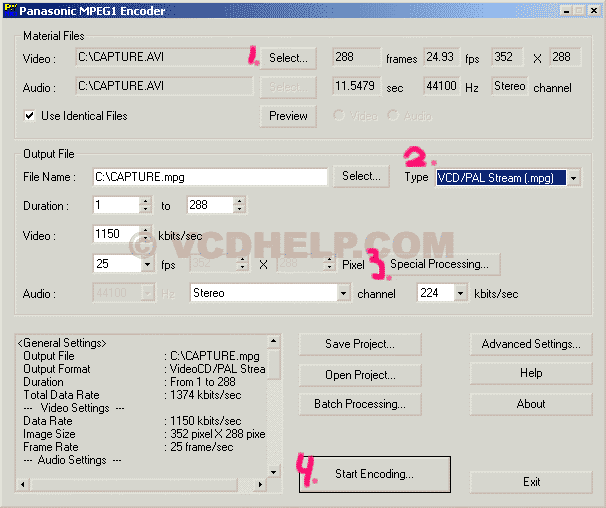
Task: Open Advanced Settings
Action: tap(531, 344)
